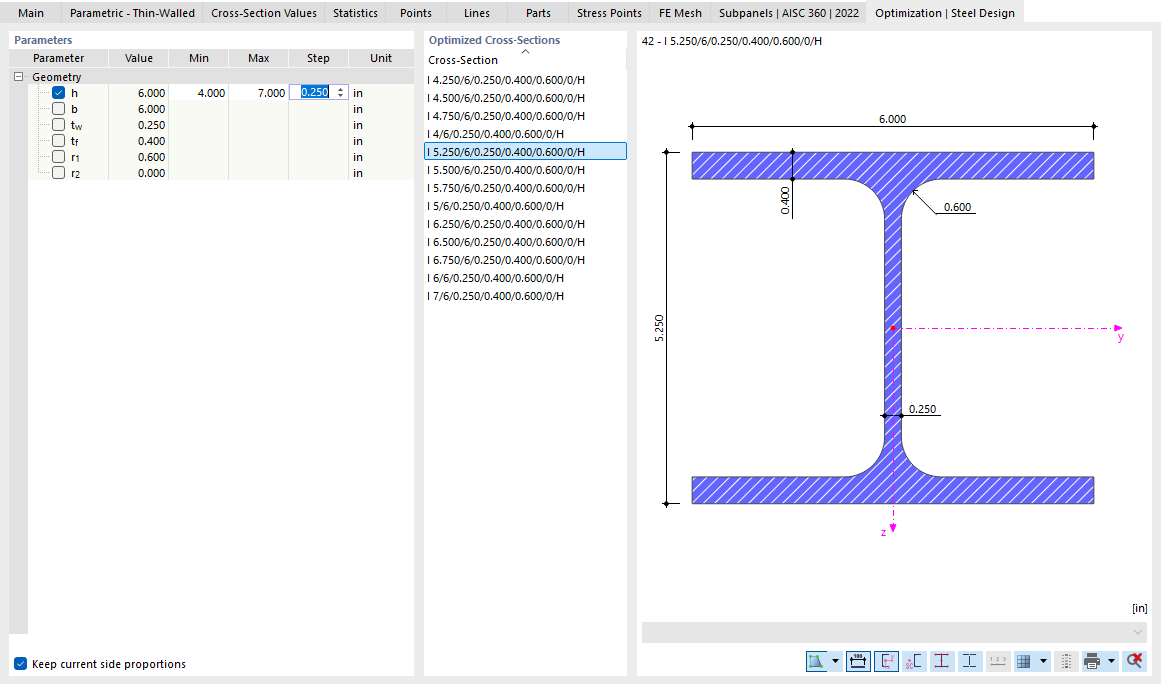Uncheck the h parameter checkbox
The height and width of the screenshot is (684, 1161).
(57, 92)
